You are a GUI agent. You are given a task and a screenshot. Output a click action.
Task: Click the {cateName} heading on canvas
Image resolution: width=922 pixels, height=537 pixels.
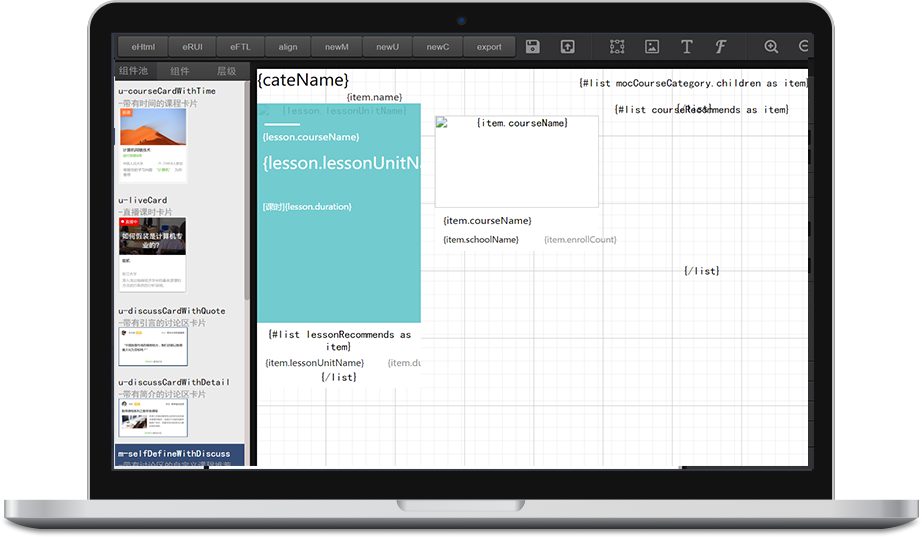[303, 80]
